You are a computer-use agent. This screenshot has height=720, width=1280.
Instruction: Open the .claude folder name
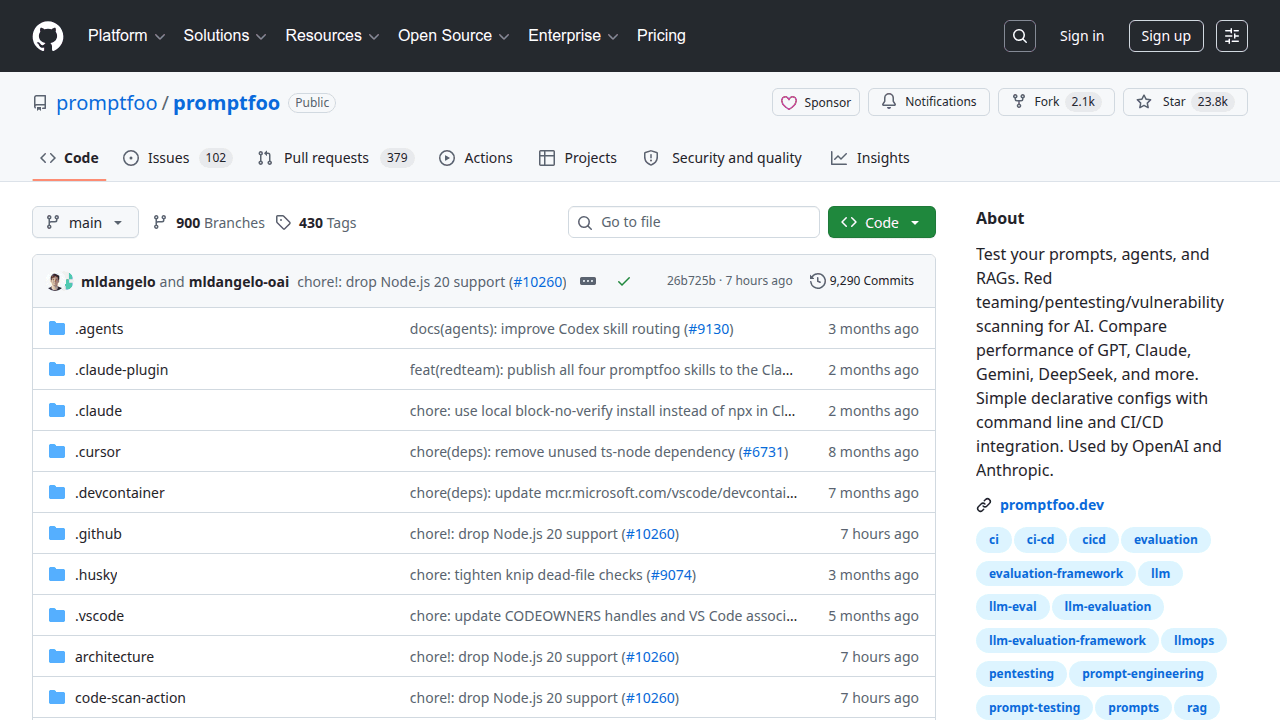pos(98,410)
